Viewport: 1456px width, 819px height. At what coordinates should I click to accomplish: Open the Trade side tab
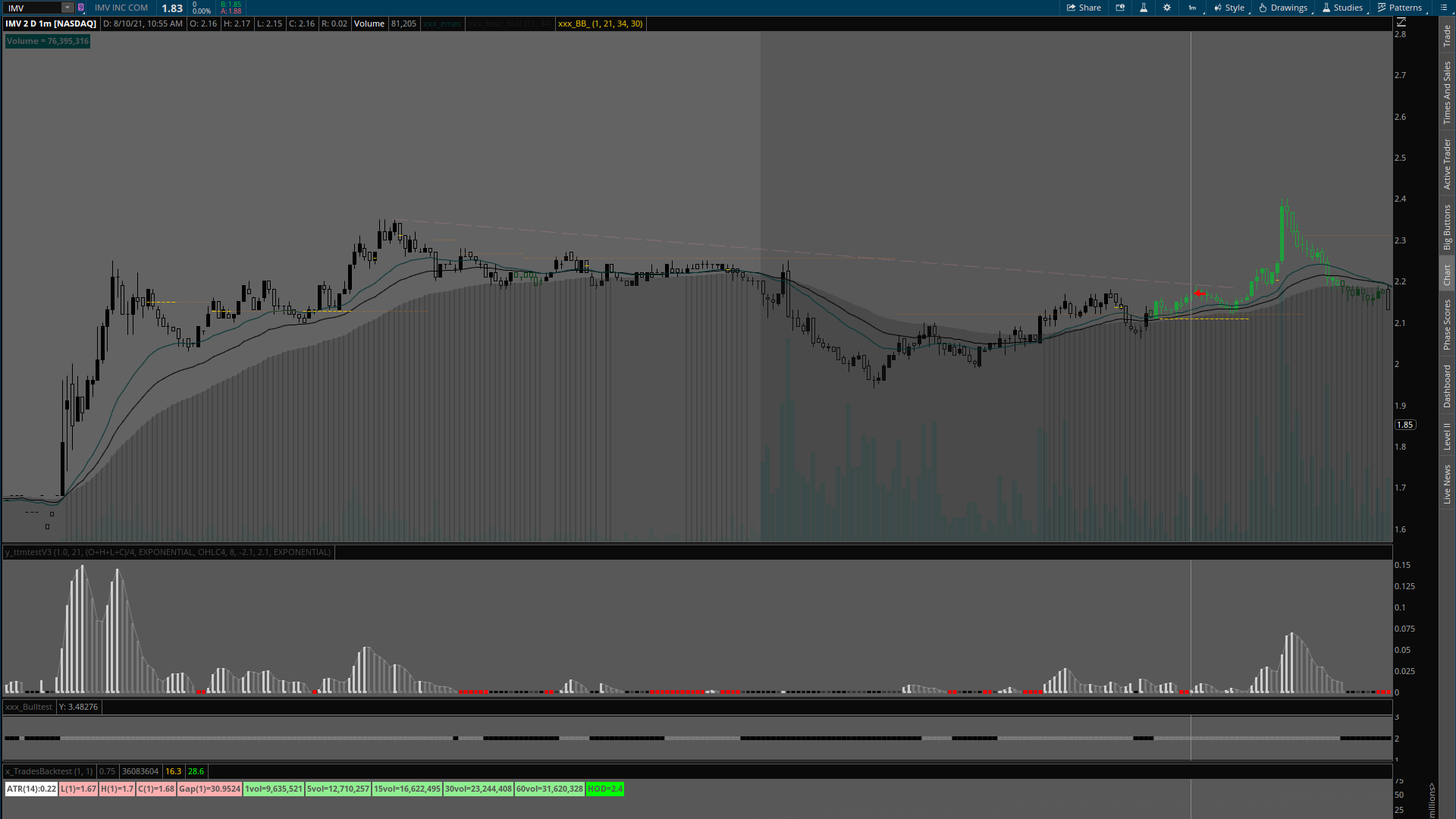[x=1447, y=35]
